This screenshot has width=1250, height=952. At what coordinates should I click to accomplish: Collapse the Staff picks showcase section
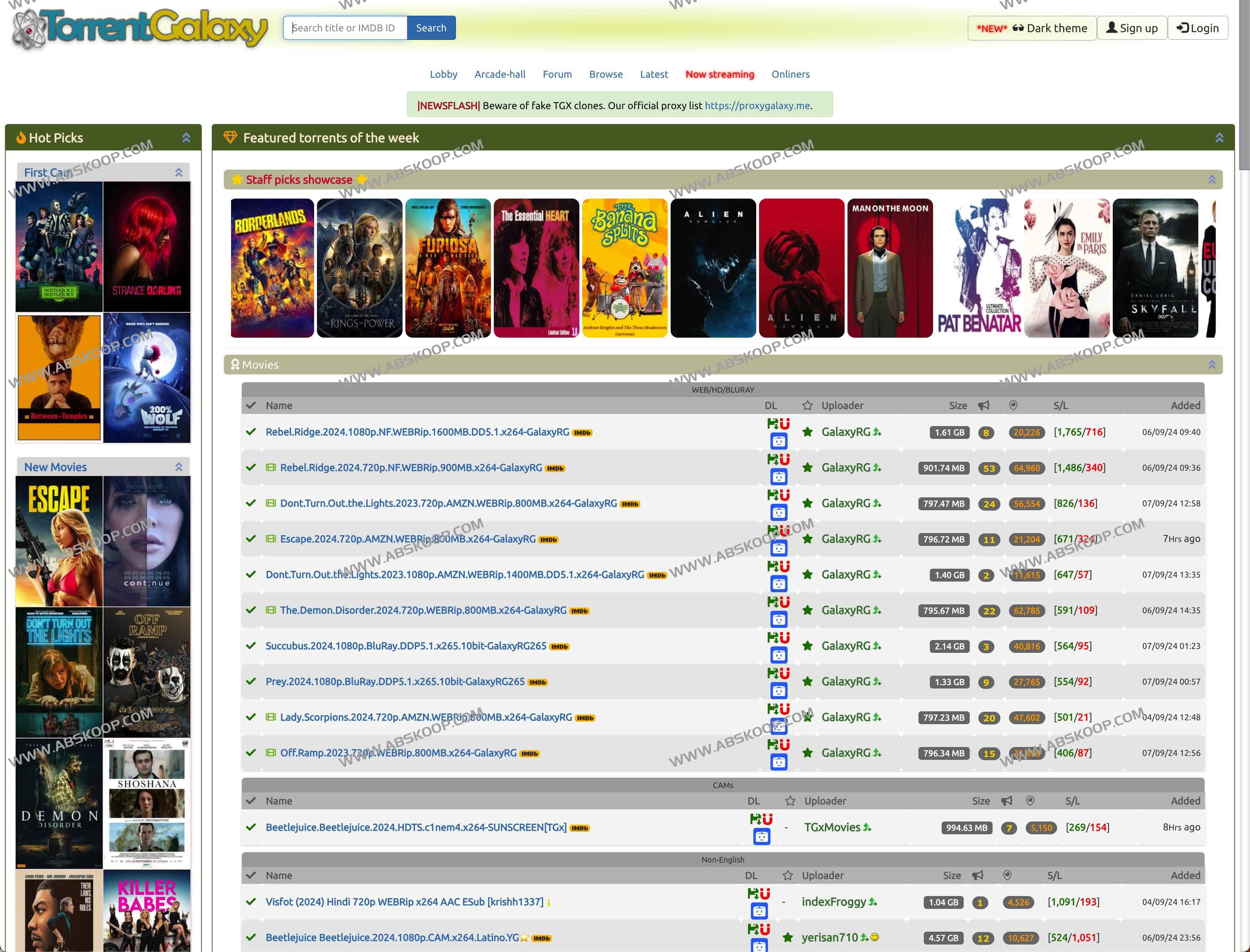click(1211, 180)
